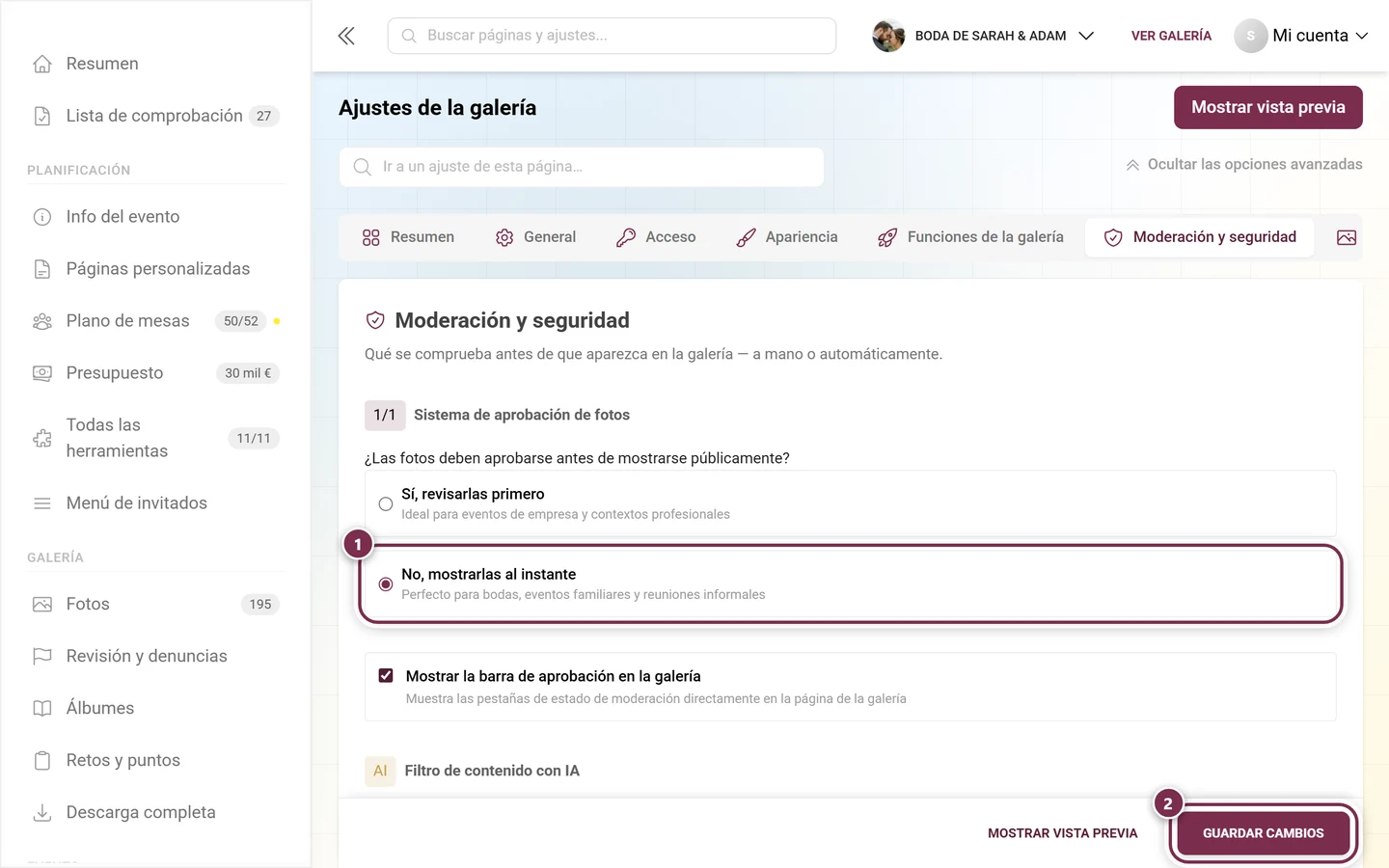Click the 27 badge beside Lista de comprobación
The image size is (1389, 868).
263,116
